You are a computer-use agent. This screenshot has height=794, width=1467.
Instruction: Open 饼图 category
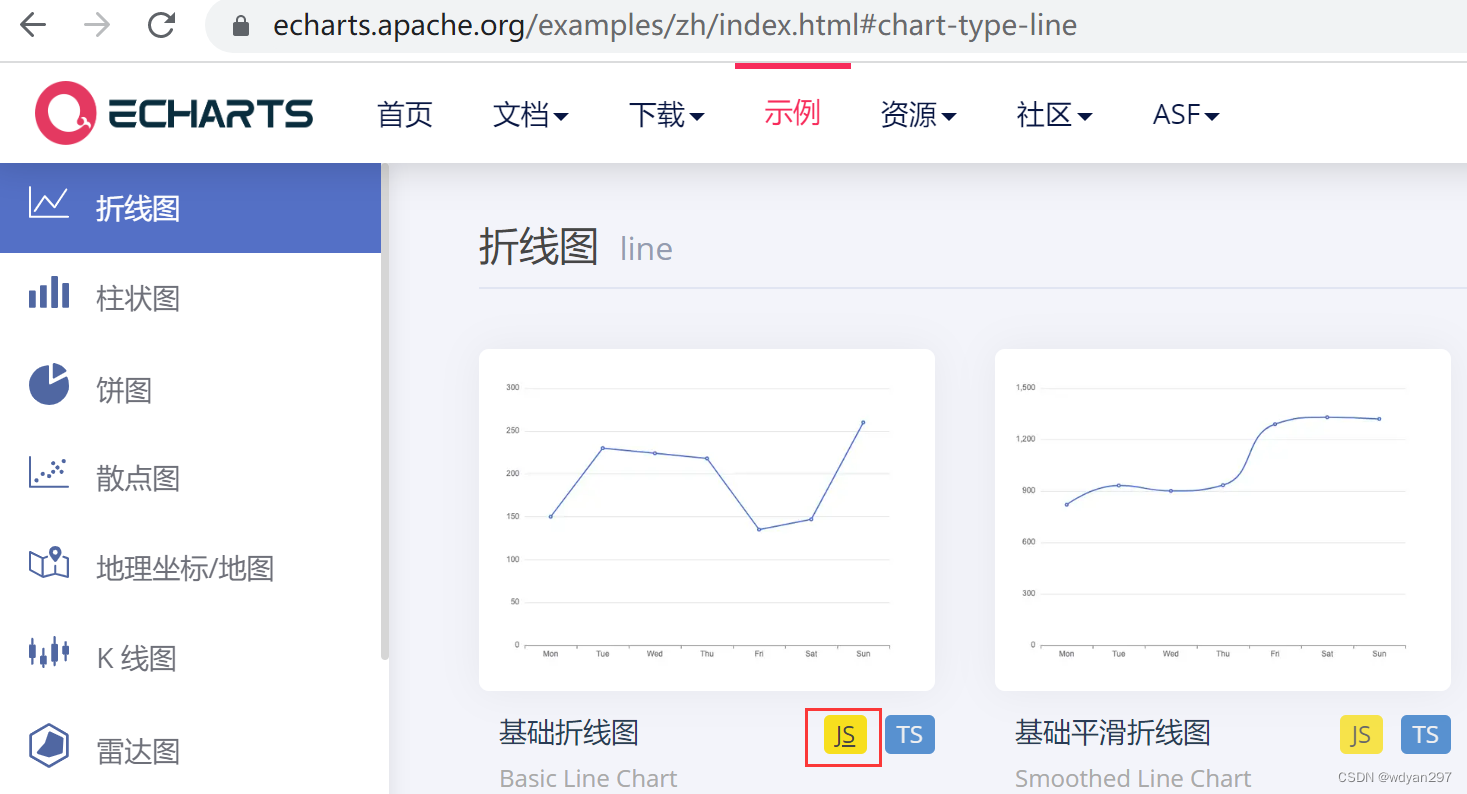(x=124, y=389)
